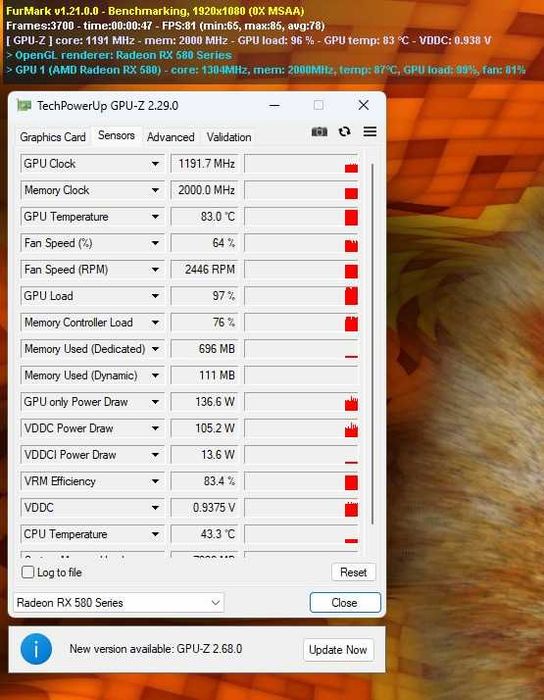The height and width of the screenshot is (700, 544).
Task: Click the refresh sensors icon
Action: click(344, 132)
